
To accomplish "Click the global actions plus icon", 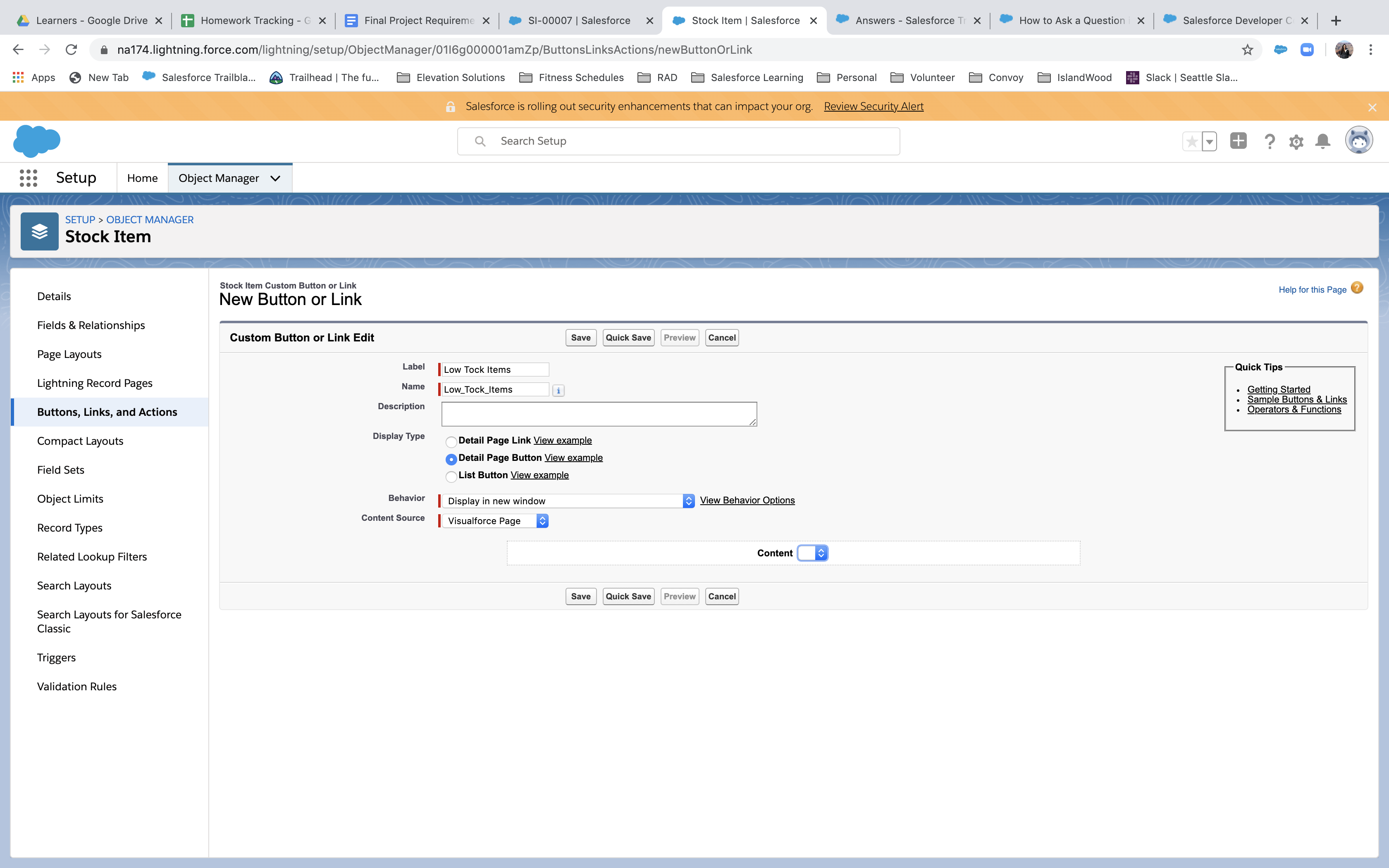I will point(1238,141).
